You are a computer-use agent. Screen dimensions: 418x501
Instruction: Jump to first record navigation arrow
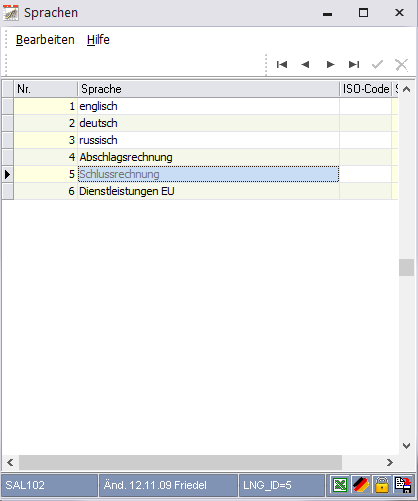coord(282,64)
